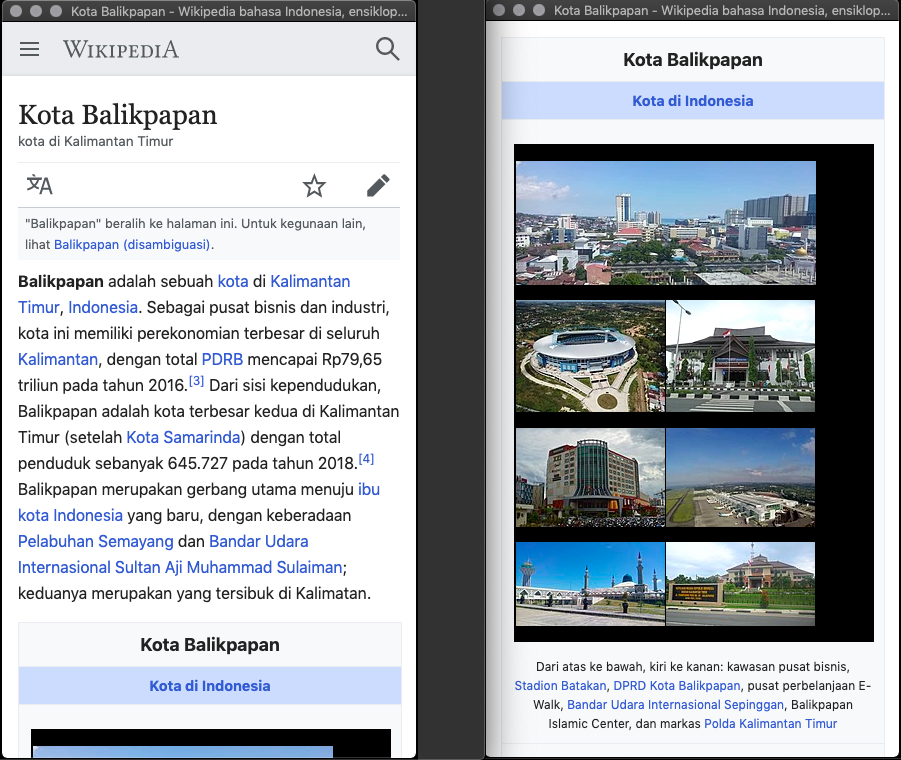Click 'Kota di Indonesia' in right window
The image size is (901, 760).
pos(693,101)
